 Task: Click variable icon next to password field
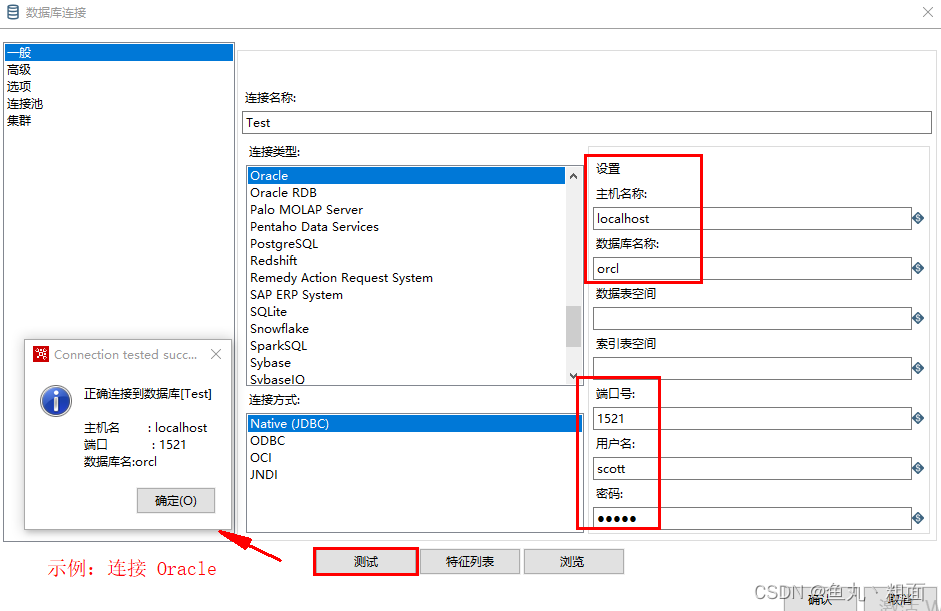coord(918,518)
